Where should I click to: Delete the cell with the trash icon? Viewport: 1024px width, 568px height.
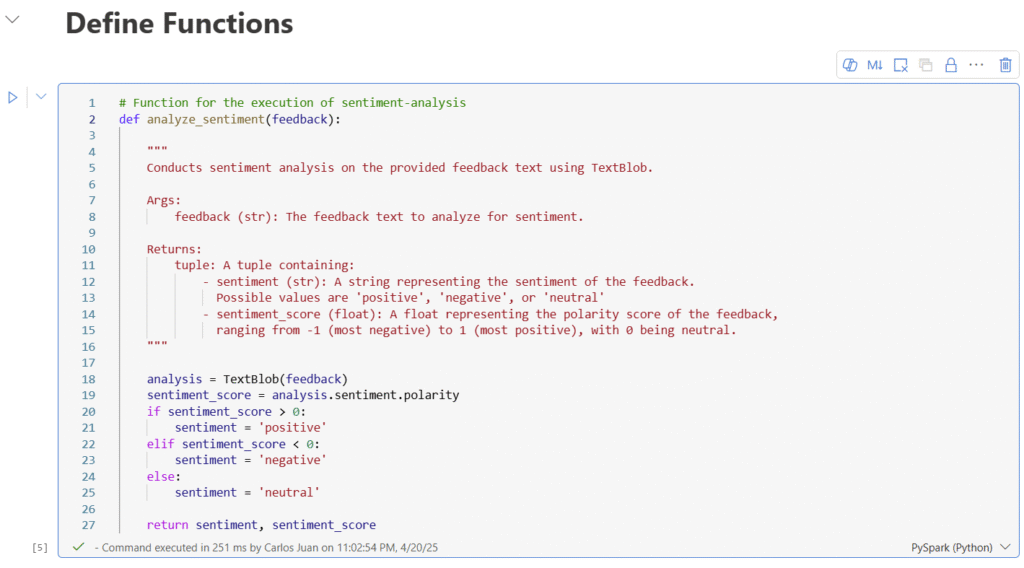[1006, 65]
